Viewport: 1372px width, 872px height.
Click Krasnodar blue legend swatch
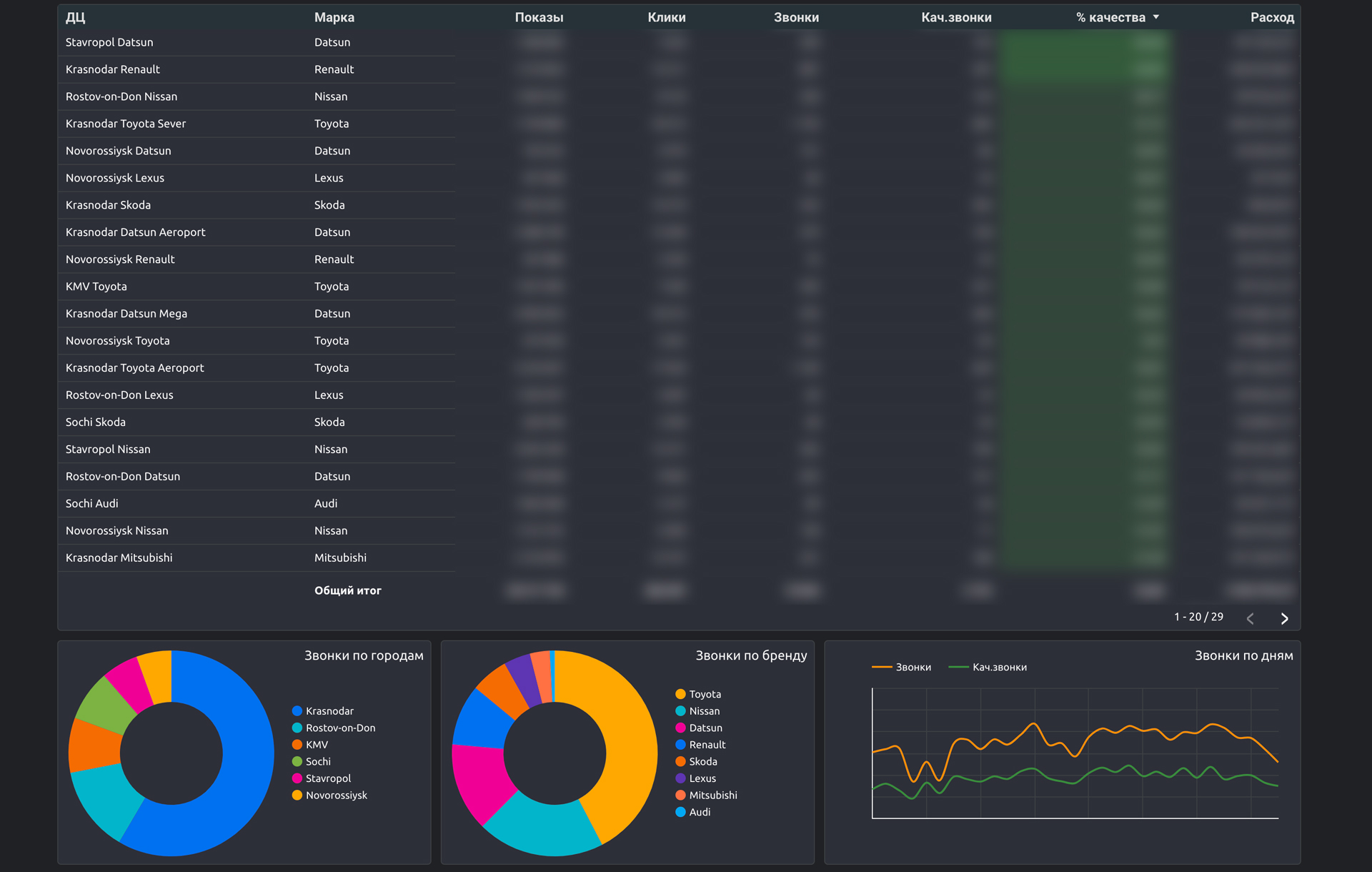[x=297, y=711]
